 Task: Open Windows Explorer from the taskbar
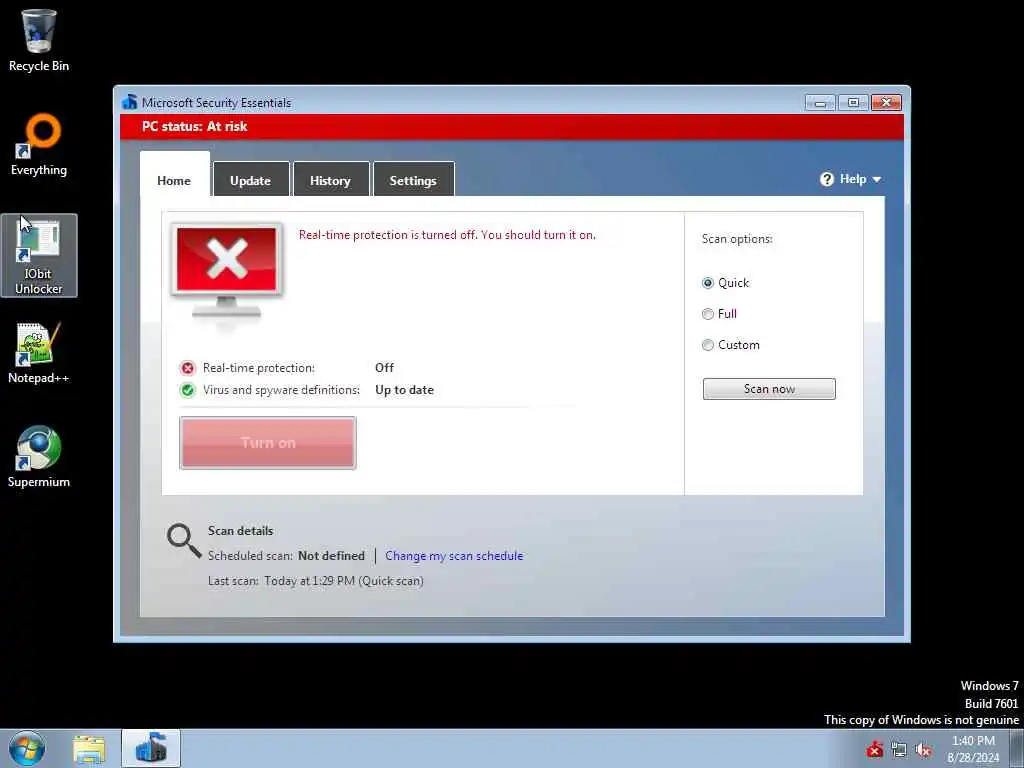click(x=89, y=749)
